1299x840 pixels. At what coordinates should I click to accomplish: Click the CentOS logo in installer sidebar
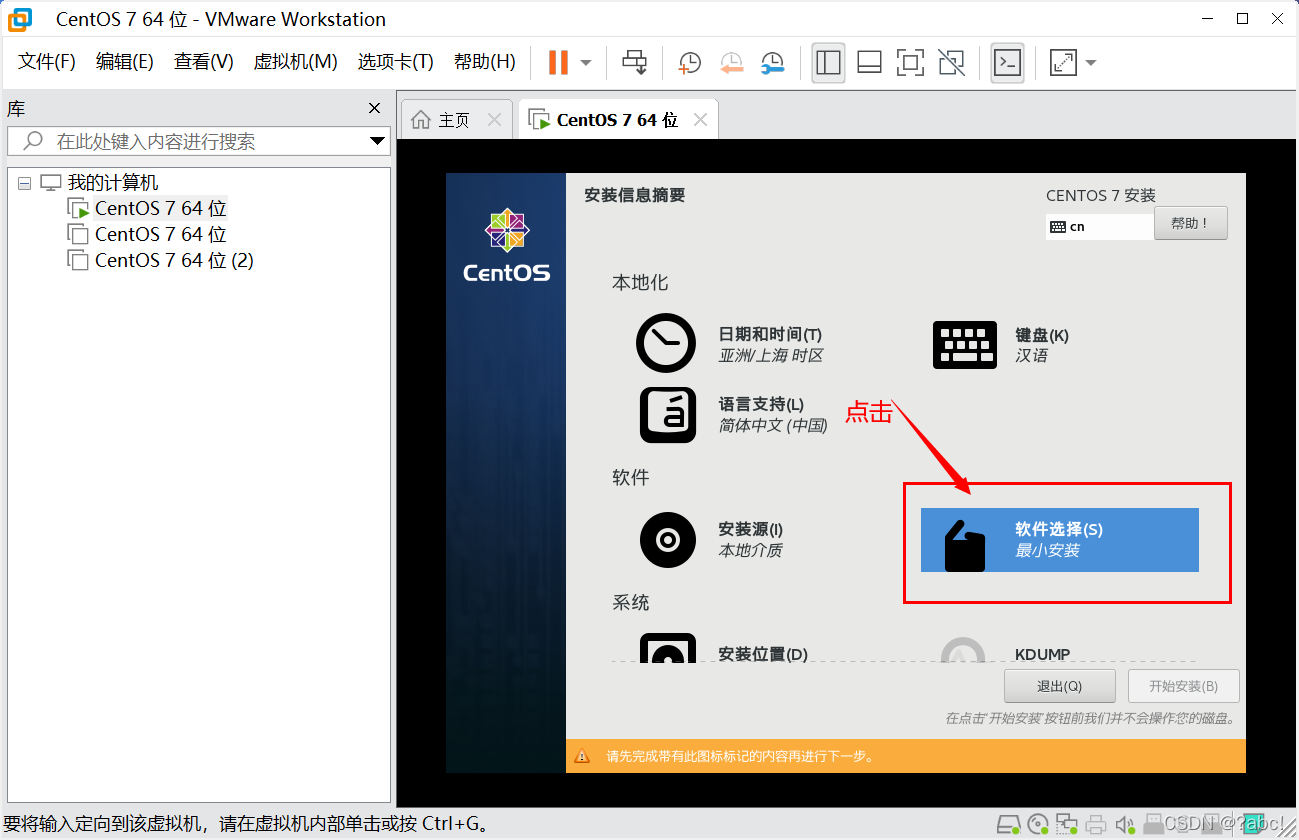pyautogui.click(x=506, y=244)
